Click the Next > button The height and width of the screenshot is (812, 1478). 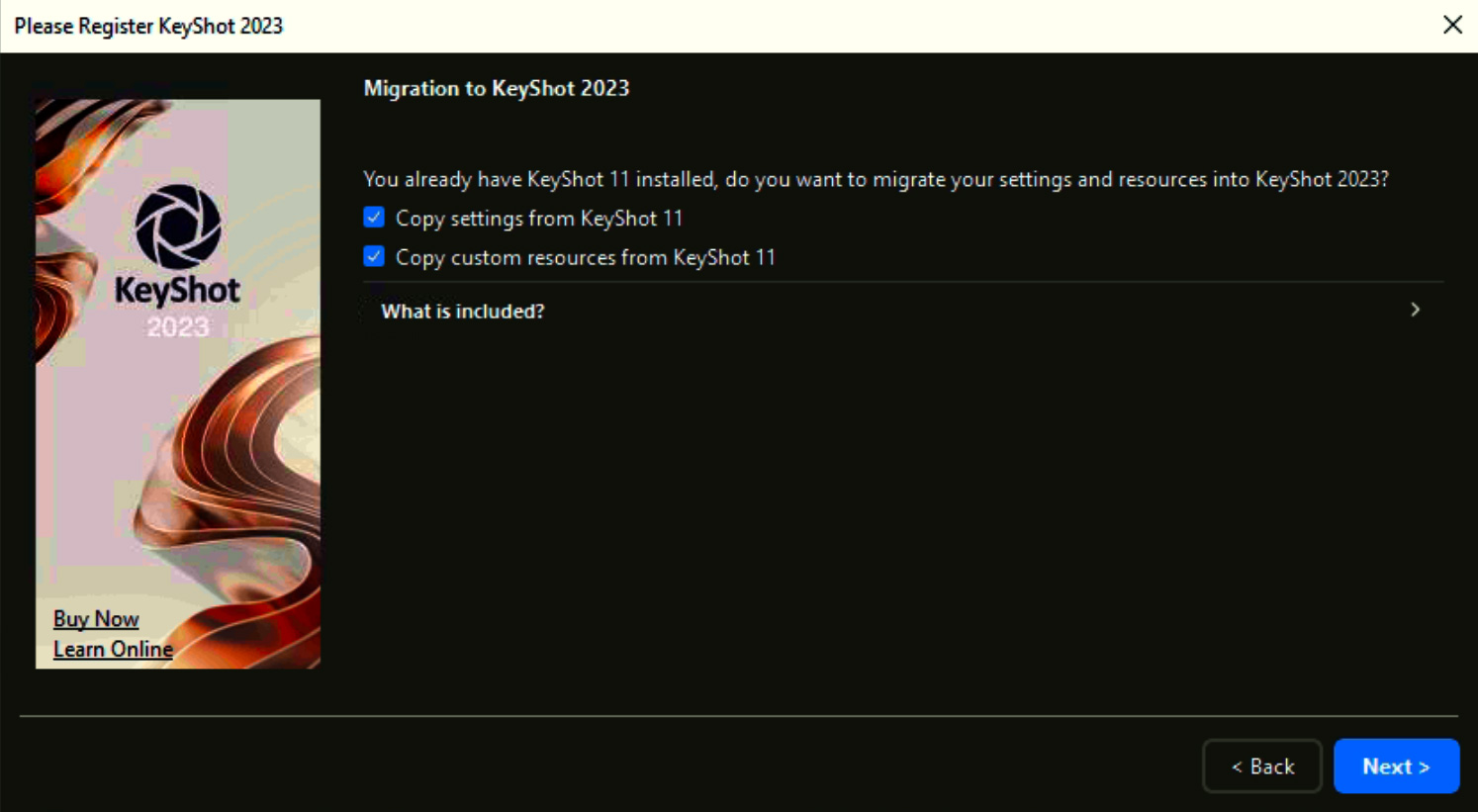(1396, 767)
